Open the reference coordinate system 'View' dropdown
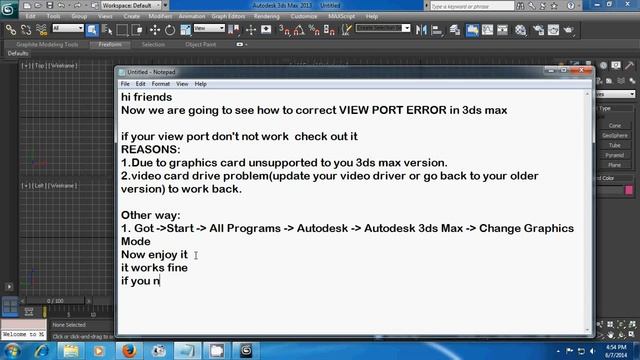This screenshot has height=360, width=640. 209,28
